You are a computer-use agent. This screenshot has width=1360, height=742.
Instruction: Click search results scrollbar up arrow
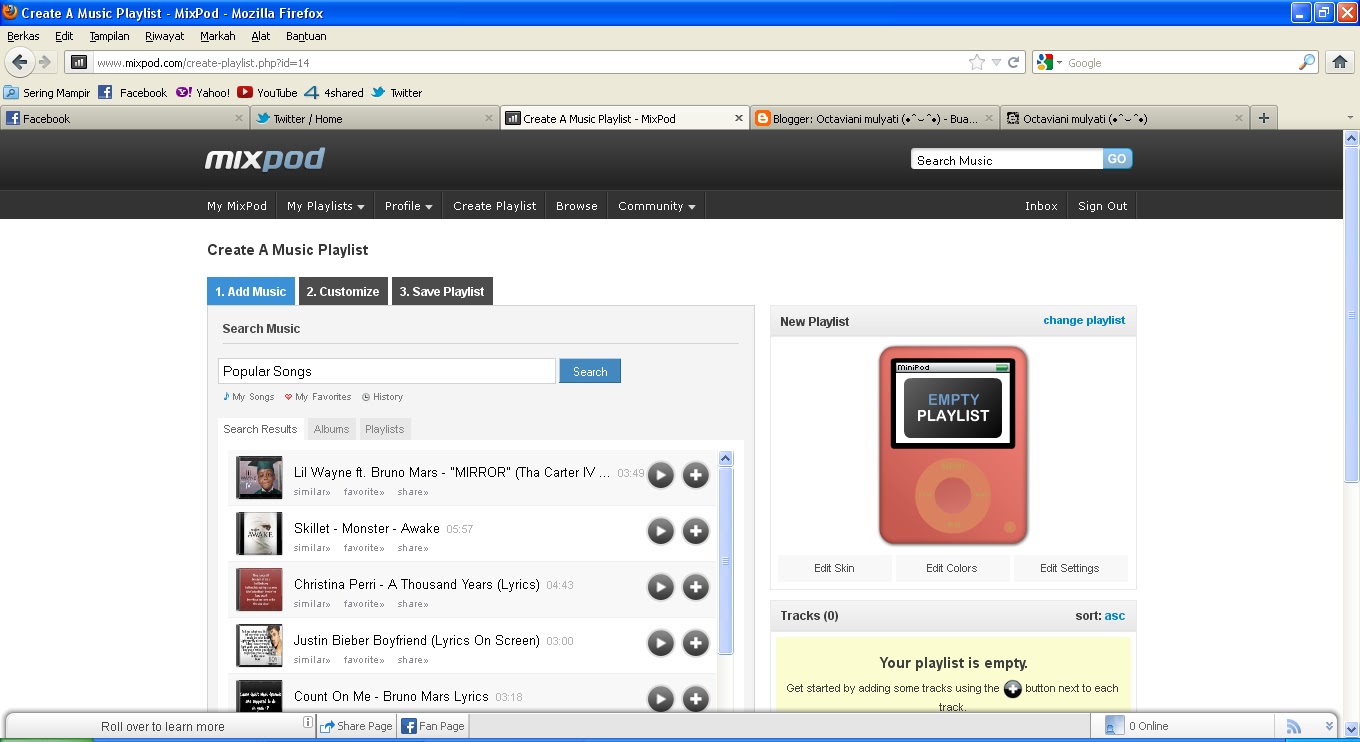[x=726, y=459]
